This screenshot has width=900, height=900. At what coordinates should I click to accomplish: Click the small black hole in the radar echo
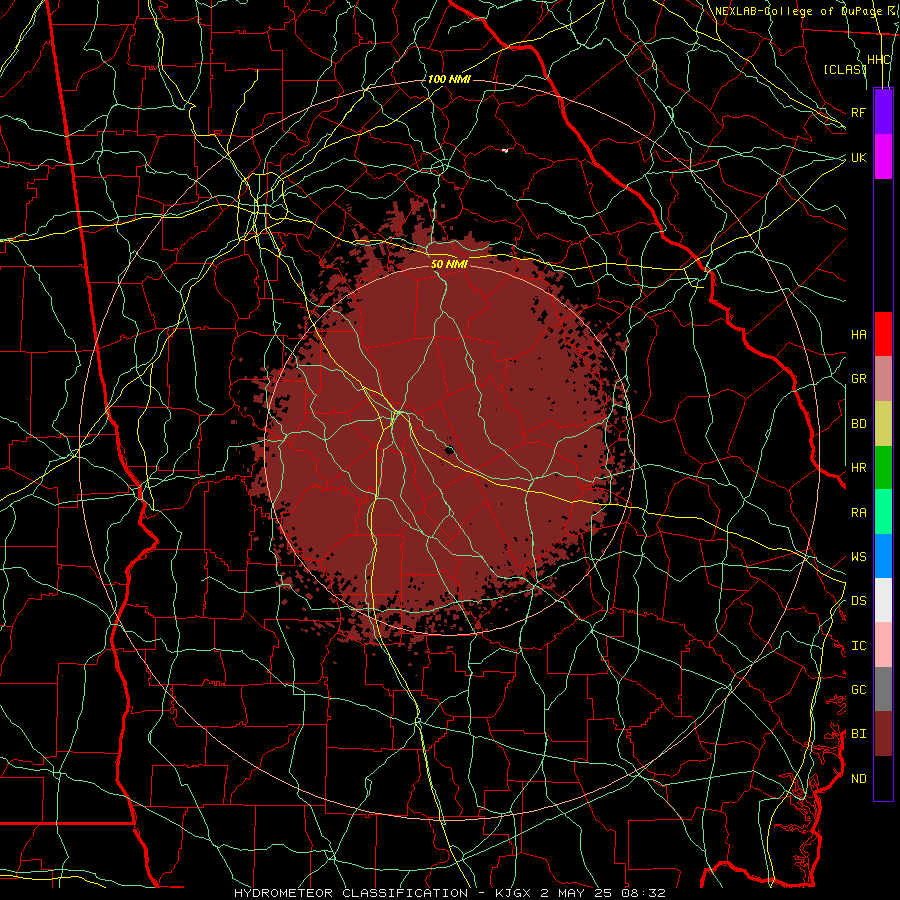coord(449,449)
